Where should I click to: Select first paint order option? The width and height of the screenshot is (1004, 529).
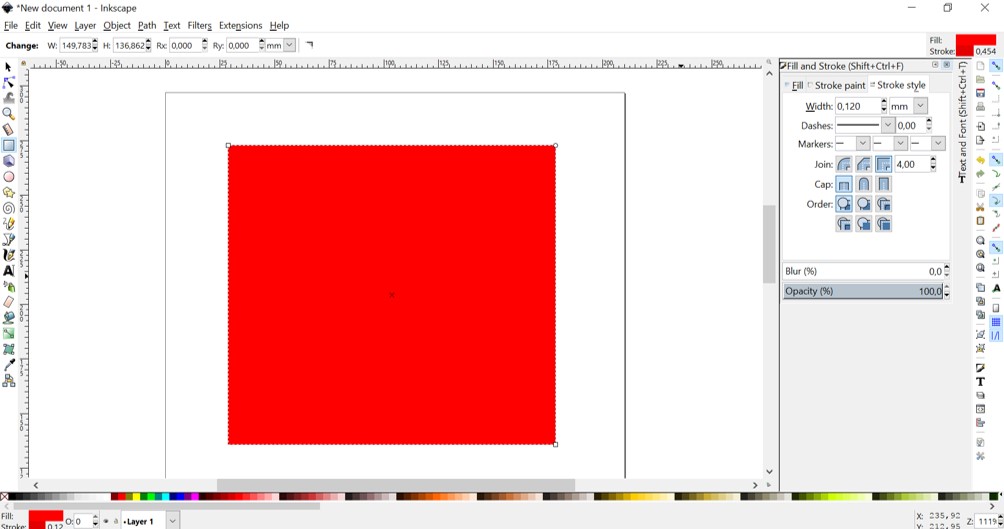pos(844,204)
